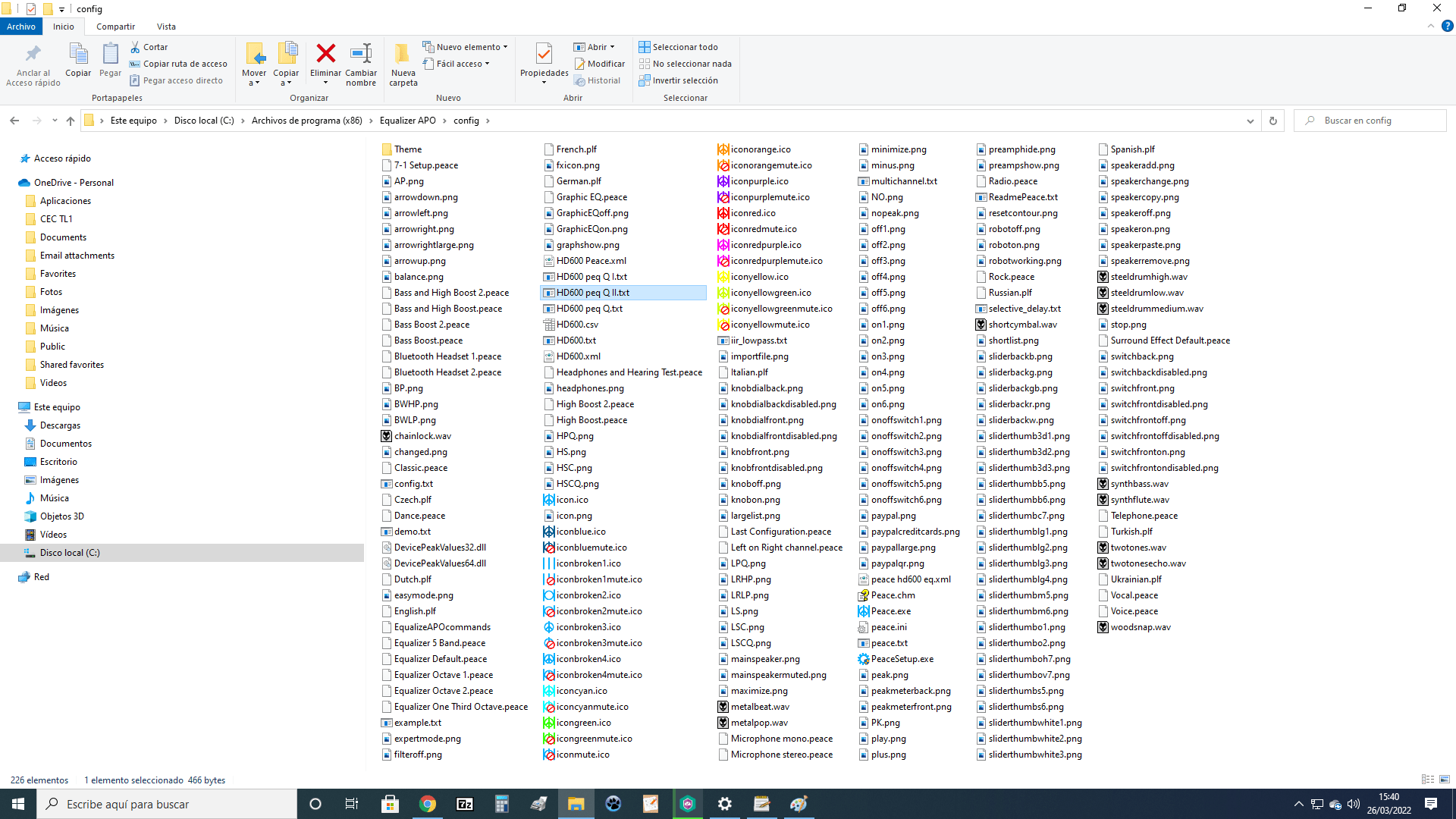Image resolution: width=1456 pixels, height=819 pixels.
Task: Click the Mover a icon
Action: pos(254,54)
